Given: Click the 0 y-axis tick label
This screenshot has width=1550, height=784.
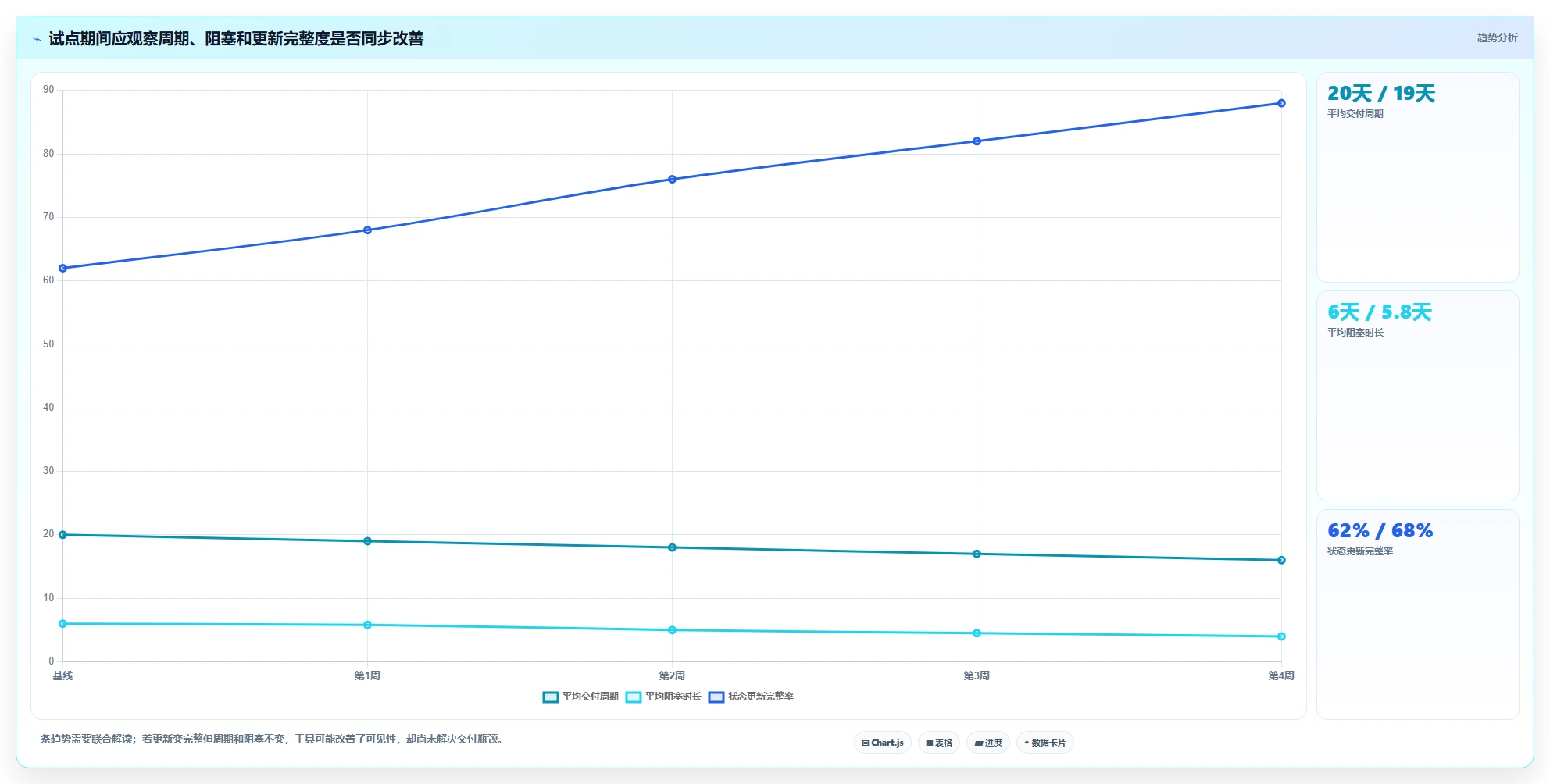Looking at the screenshot, I should [52, 661].
